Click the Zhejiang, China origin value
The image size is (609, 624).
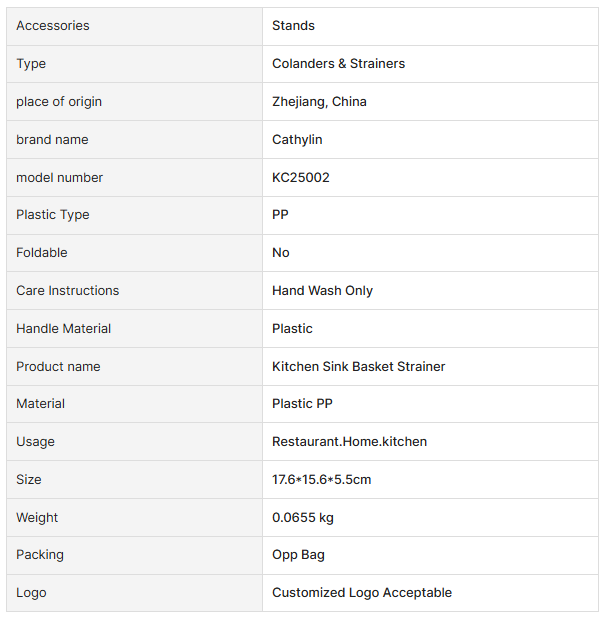(x=319, y=102)
